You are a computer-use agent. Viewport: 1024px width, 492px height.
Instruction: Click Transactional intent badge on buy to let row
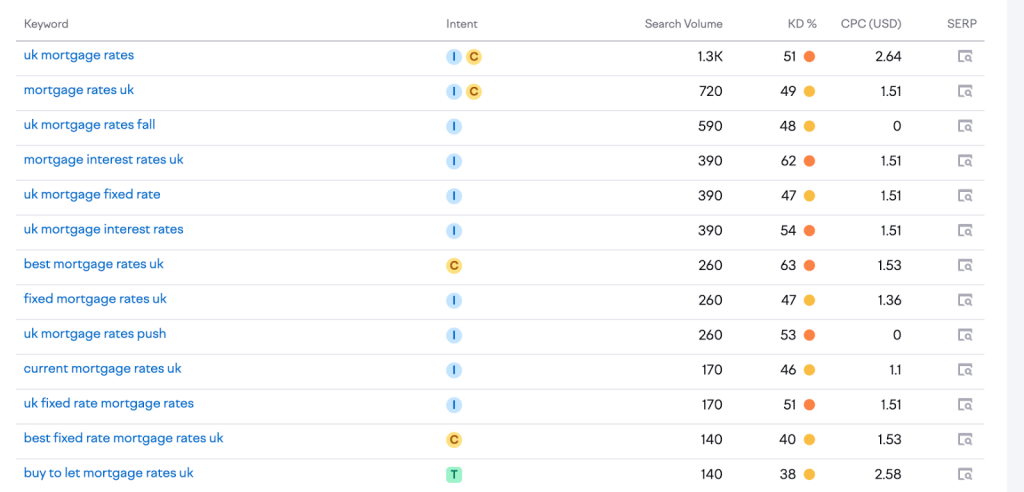coord(454,474)
